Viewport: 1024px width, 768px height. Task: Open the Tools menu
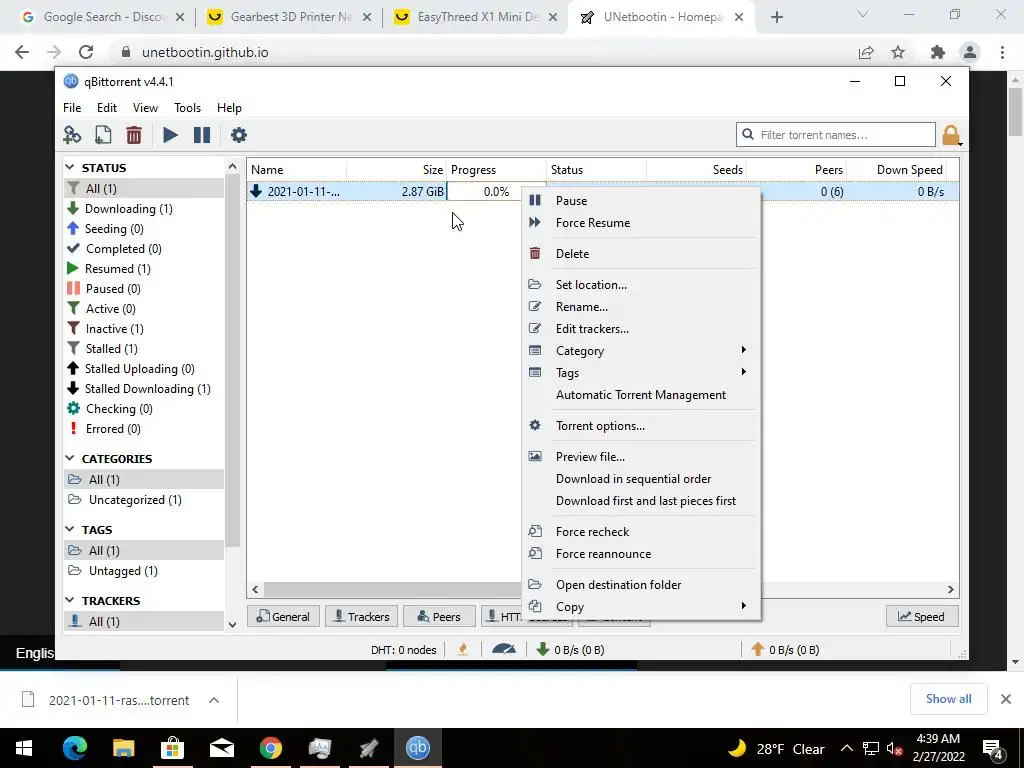[x=187, y=108]
